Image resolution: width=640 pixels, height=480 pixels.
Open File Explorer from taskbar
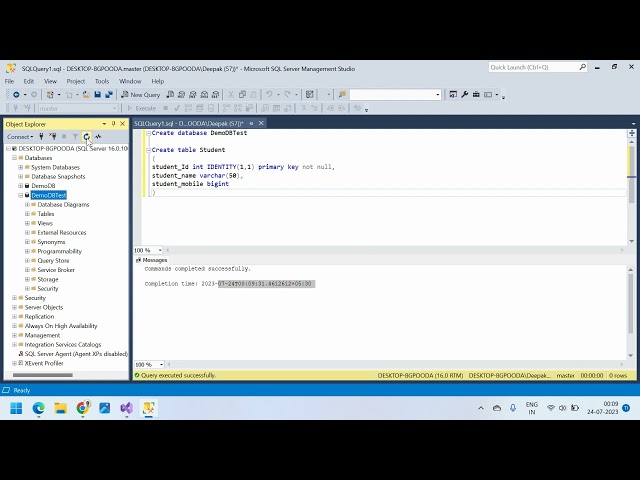pyautogui.click(x=60, y=408)
